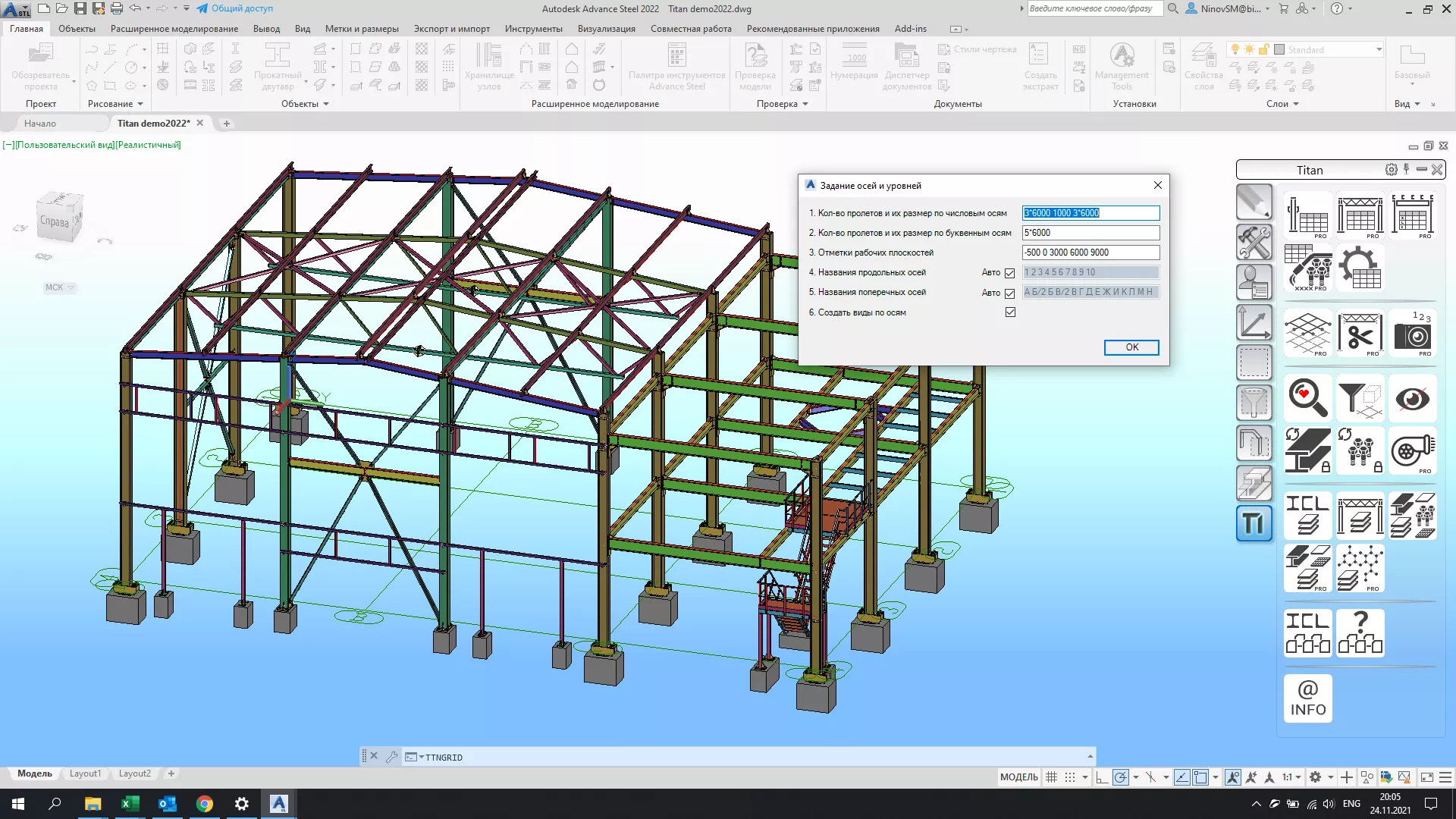Toggle the create views by axes checkbox
The width and height of the screenshot is (1456, 819).
pyautogui.click(x=1009, y=312)
